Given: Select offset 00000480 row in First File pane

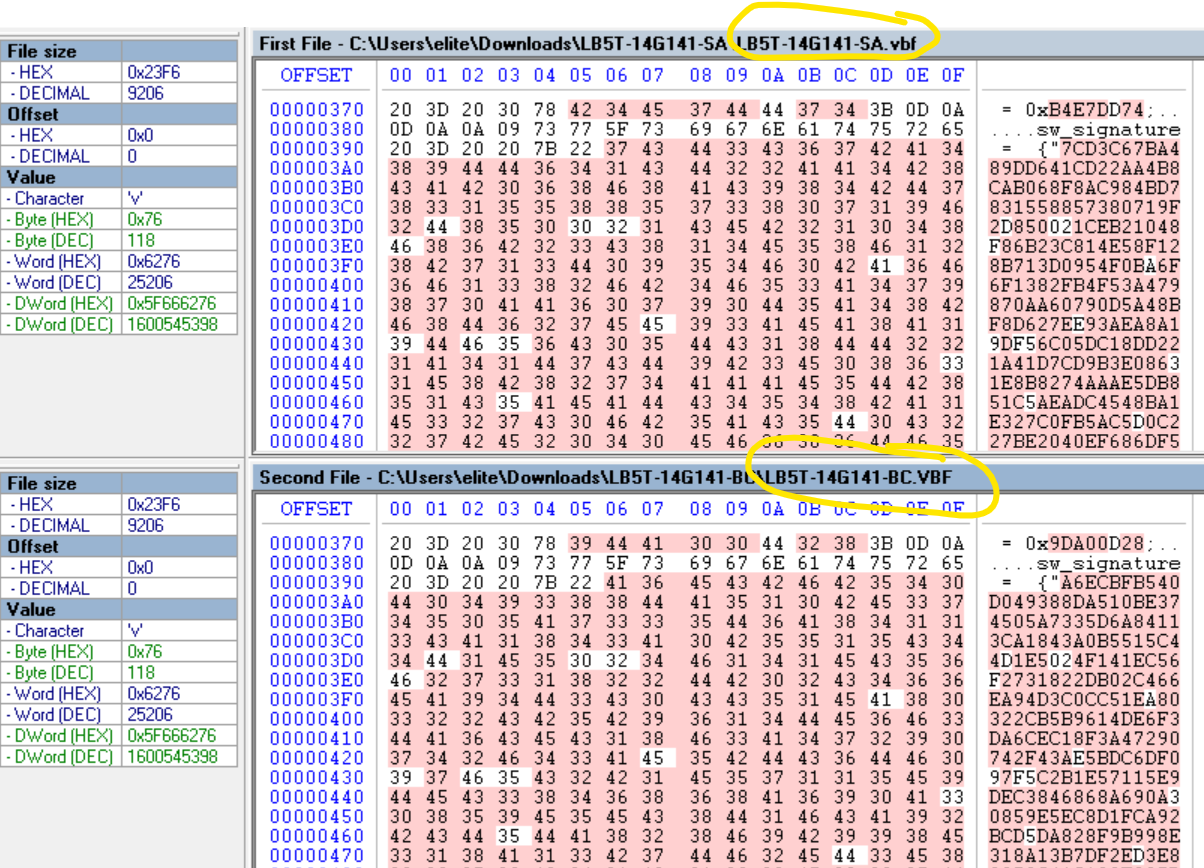Looking at the screenshot, I should coord(317,441).
